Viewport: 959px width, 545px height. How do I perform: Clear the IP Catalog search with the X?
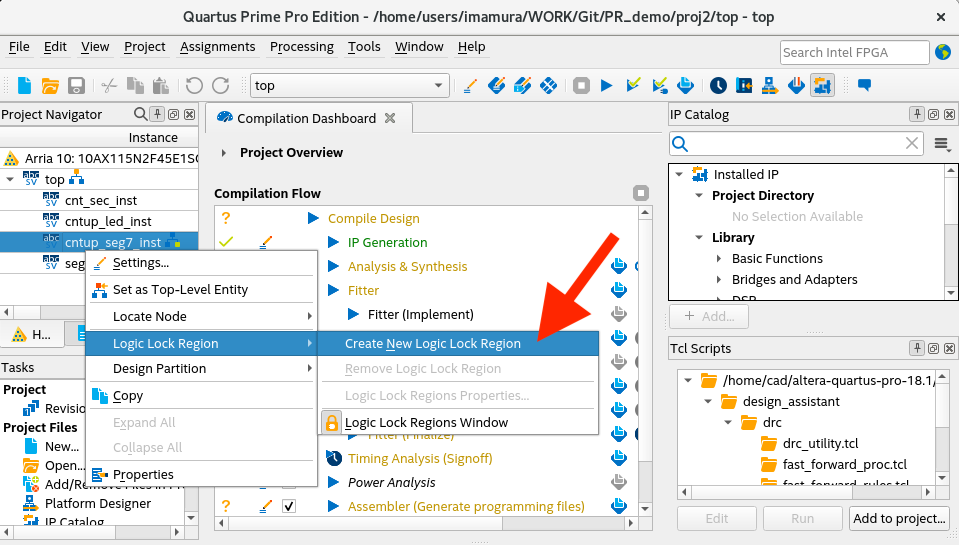[911, 143]
